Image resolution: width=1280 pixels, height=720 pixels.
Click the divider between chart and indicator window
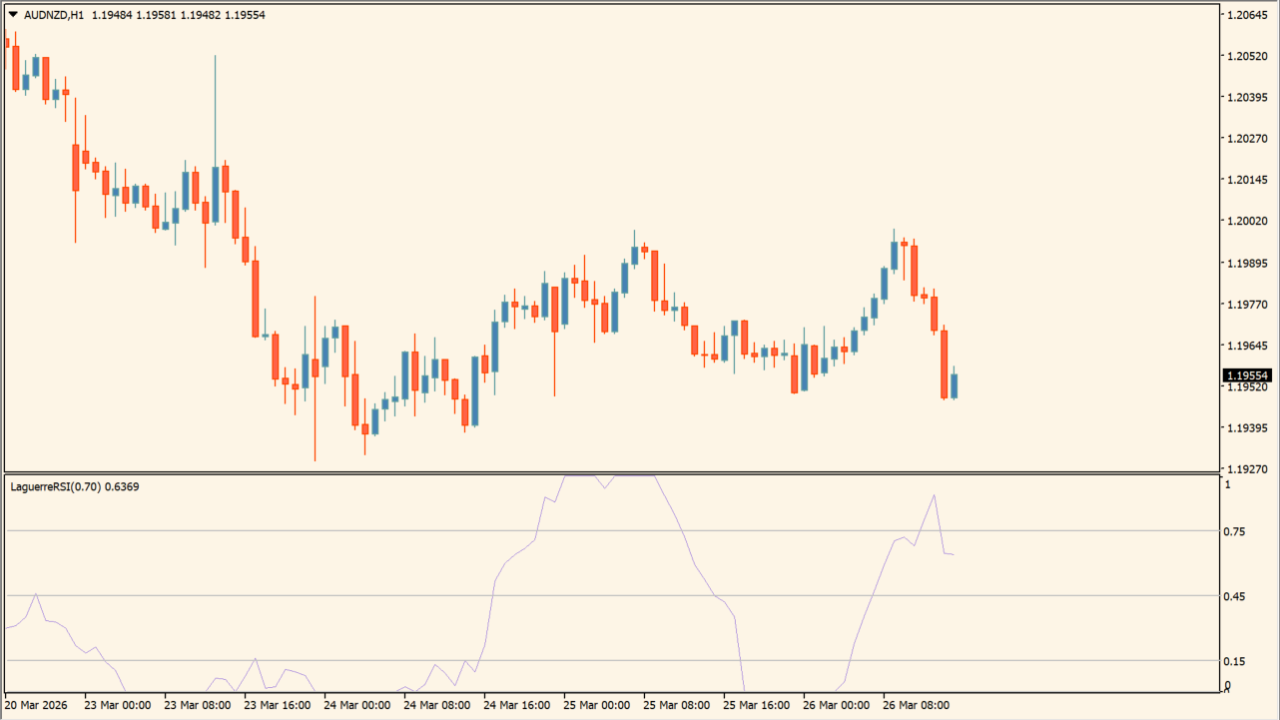click(x=610, y=473)
